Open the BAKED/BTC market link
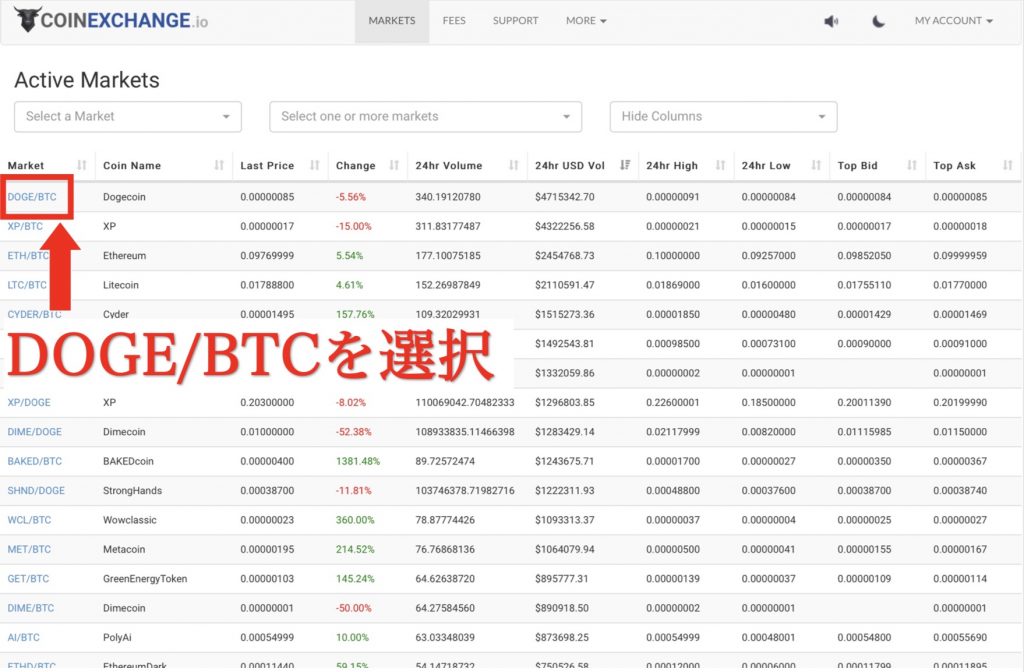1024x672 pixels. pos(35,461)
